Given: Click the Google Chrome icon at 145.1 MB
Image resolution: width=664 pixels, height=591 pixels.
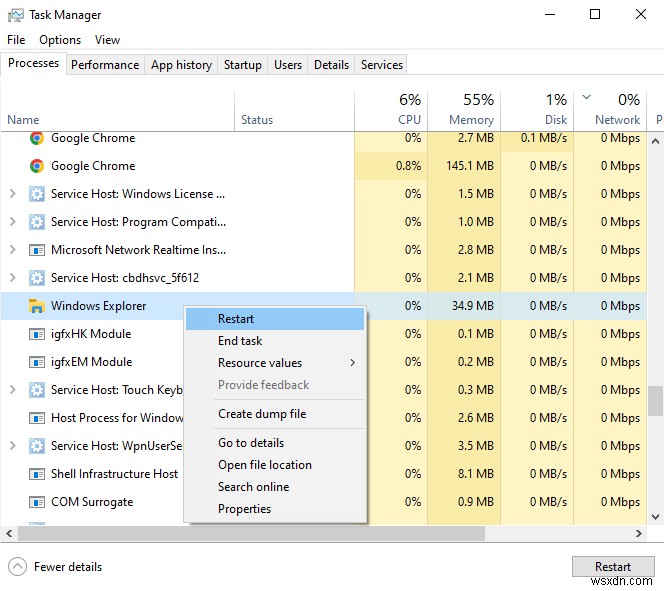Looking at the screenshot, I should [x=37, y=166].
